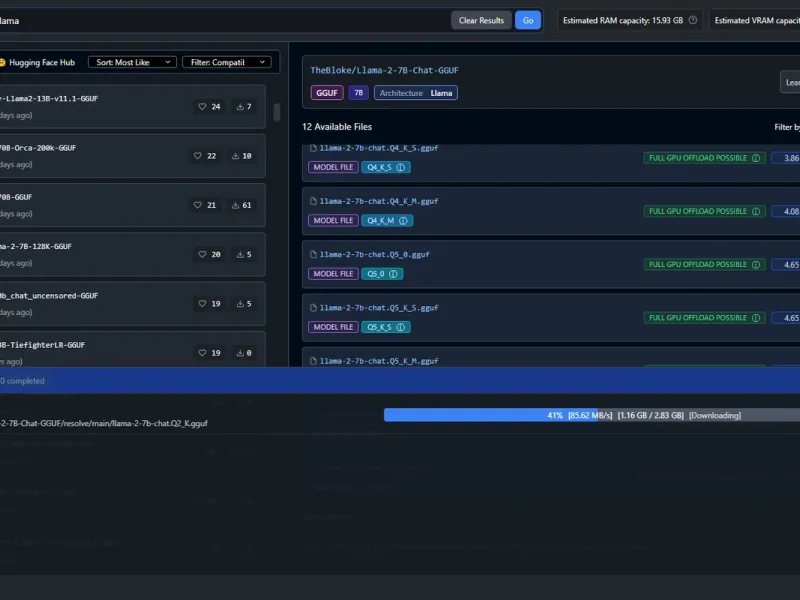The width and height of the screenshot is (800, 600).
Task: Select the TiefighterLR-GGUF result
Action: 132,349
